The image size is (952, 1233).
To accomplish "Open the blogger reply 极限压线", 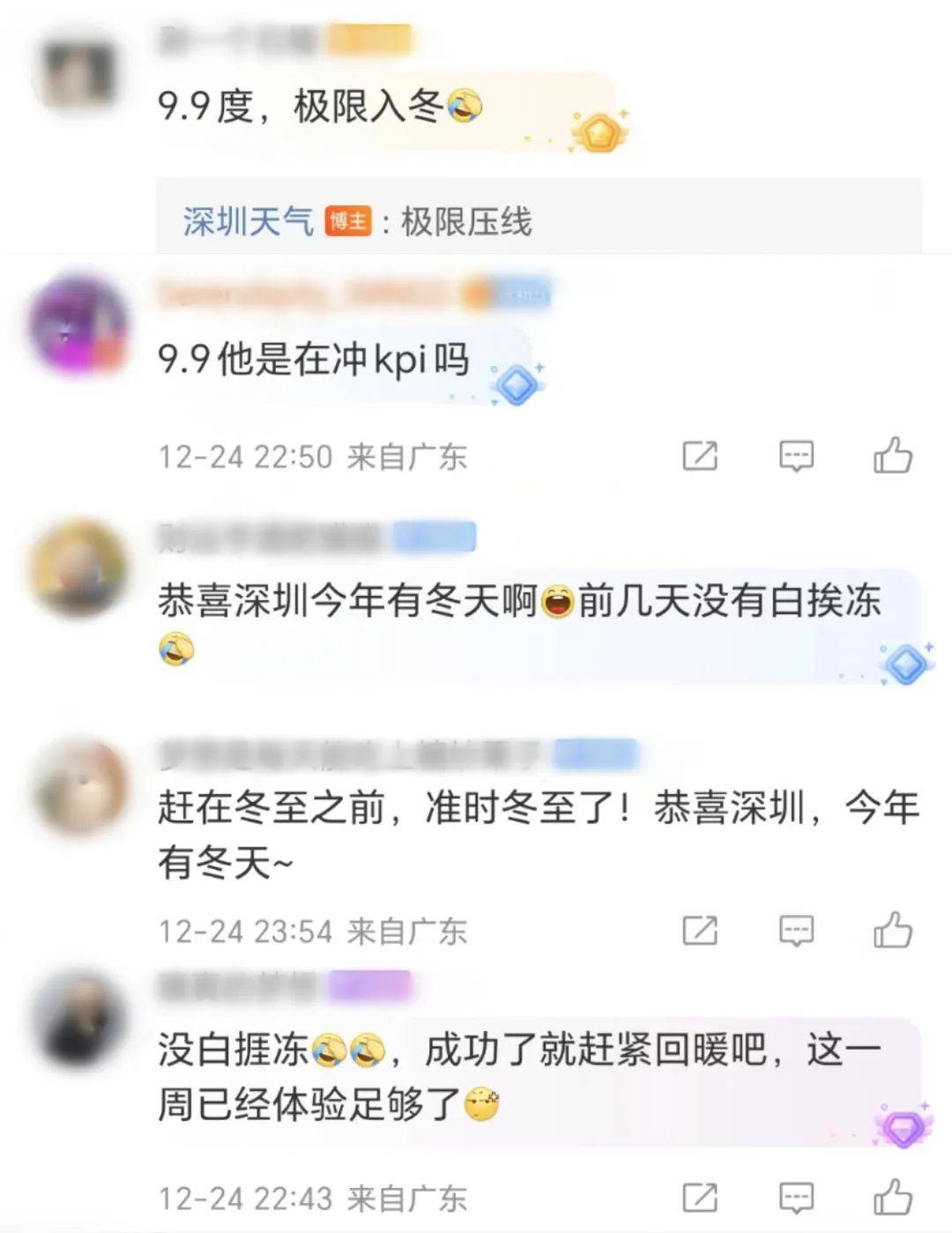I will click(466, 221).
